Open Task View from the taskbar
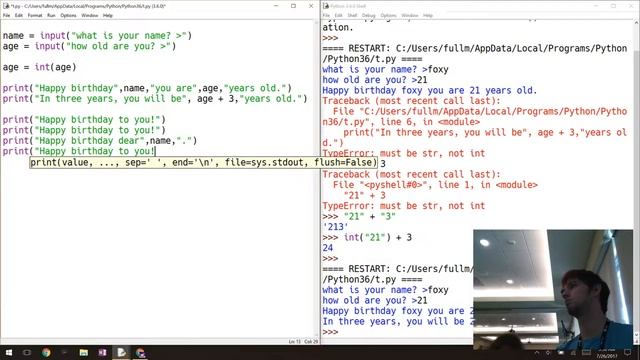The image size is (640, 360). pyautogui.click(x=27, y=353)
